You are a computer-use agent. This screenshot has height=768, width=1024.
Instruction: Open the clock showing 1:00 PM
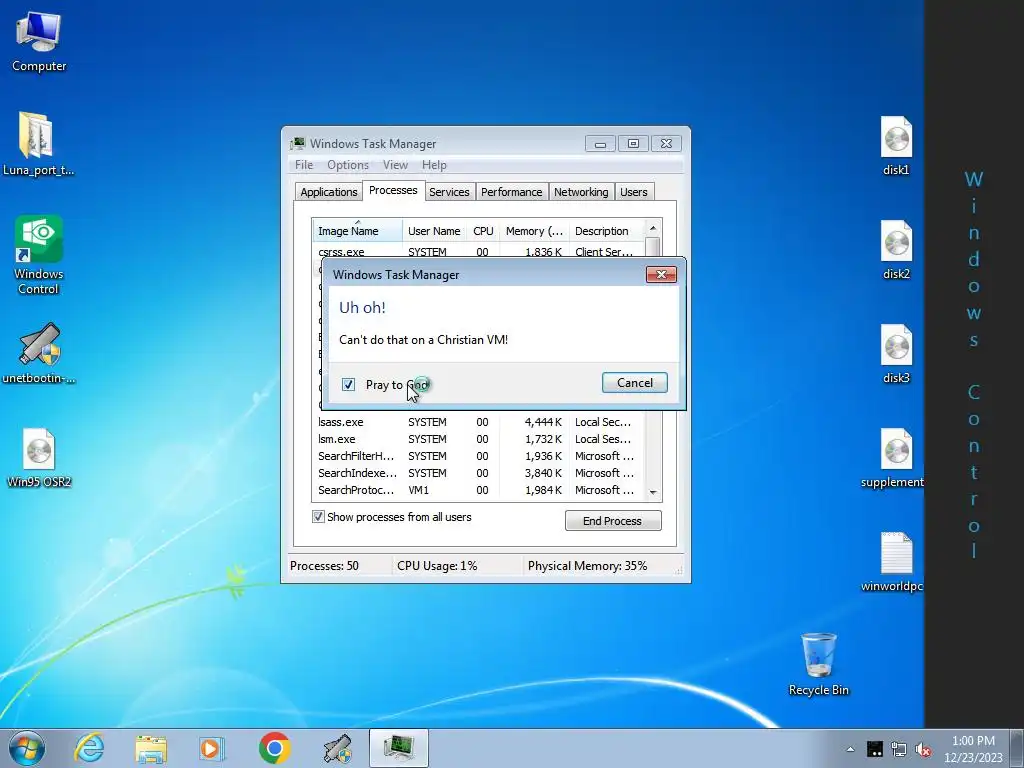click(973, 749)
